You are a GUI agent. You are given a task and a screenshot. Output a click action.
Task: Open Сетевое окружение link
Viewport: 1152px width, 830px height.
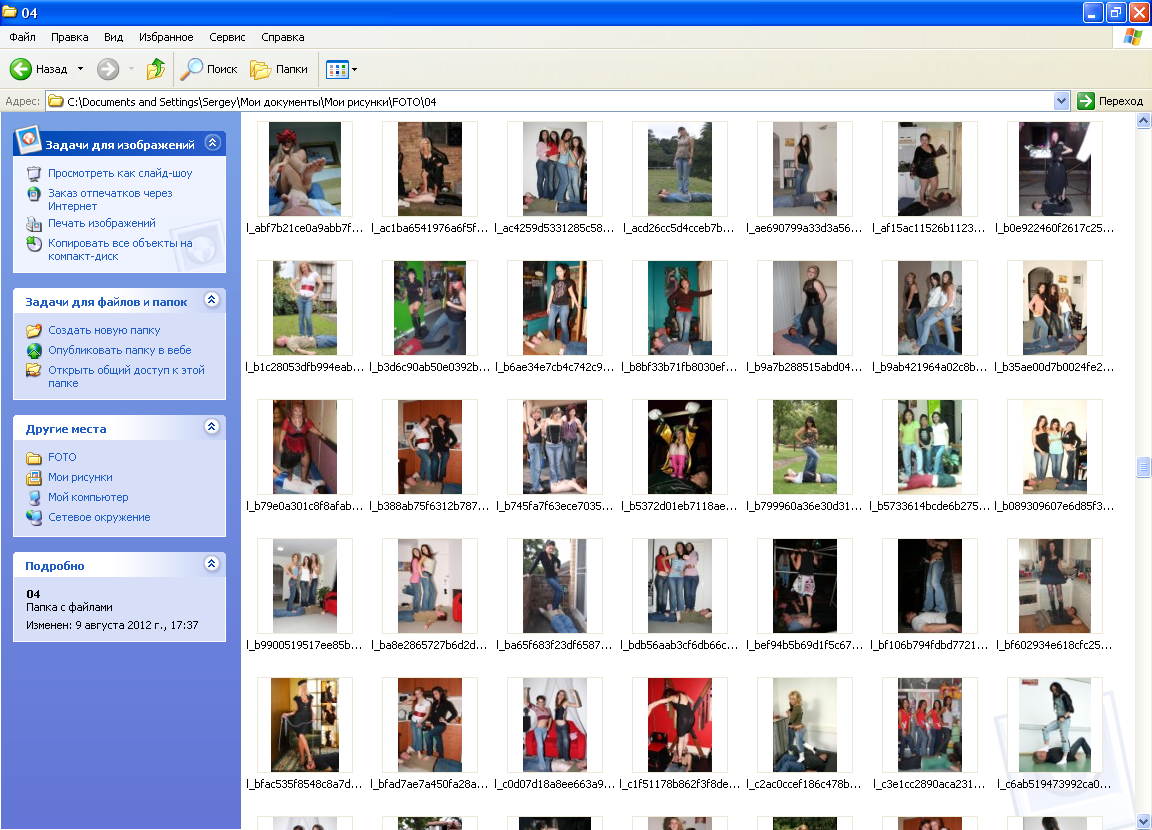99,517
